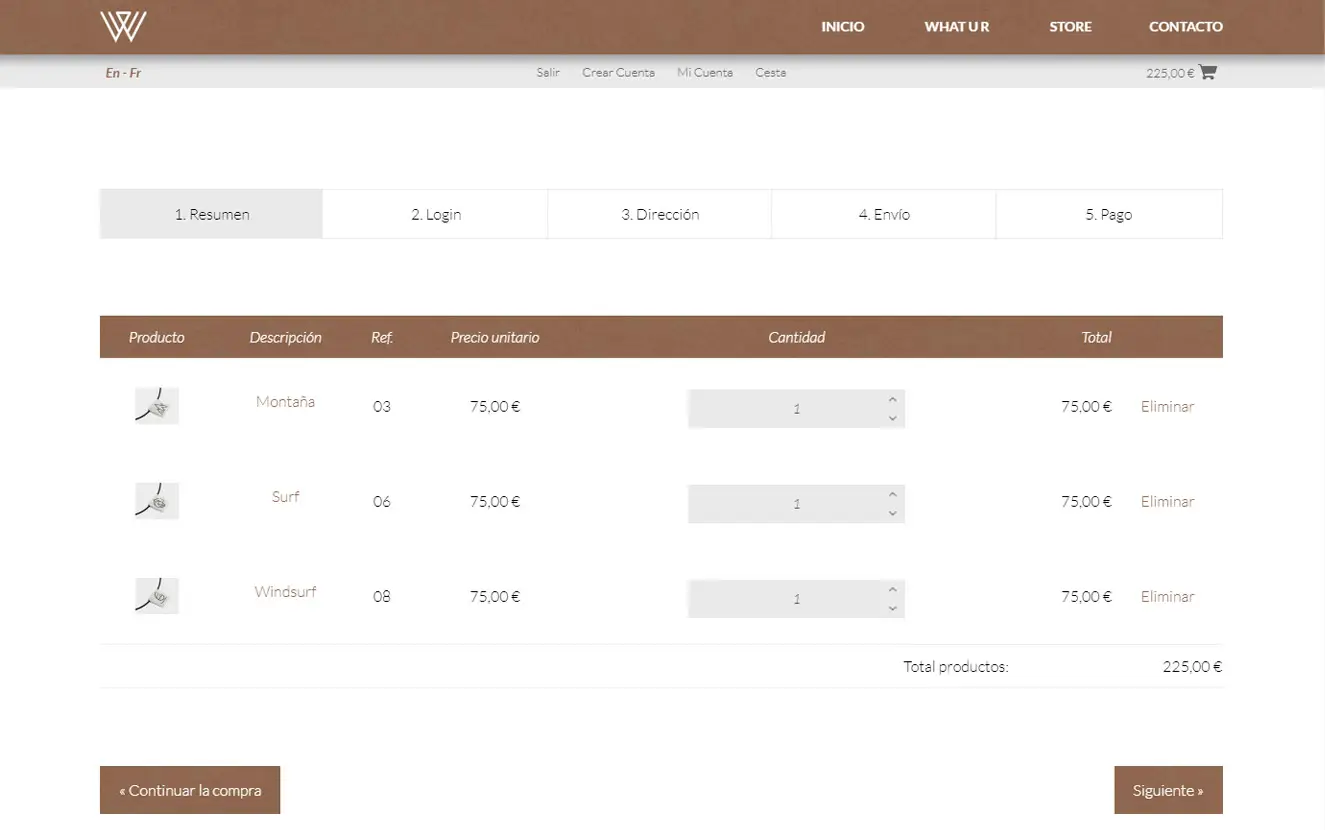
Task: Switch to the 5. Pago tab
Action: pos(1108,215)
